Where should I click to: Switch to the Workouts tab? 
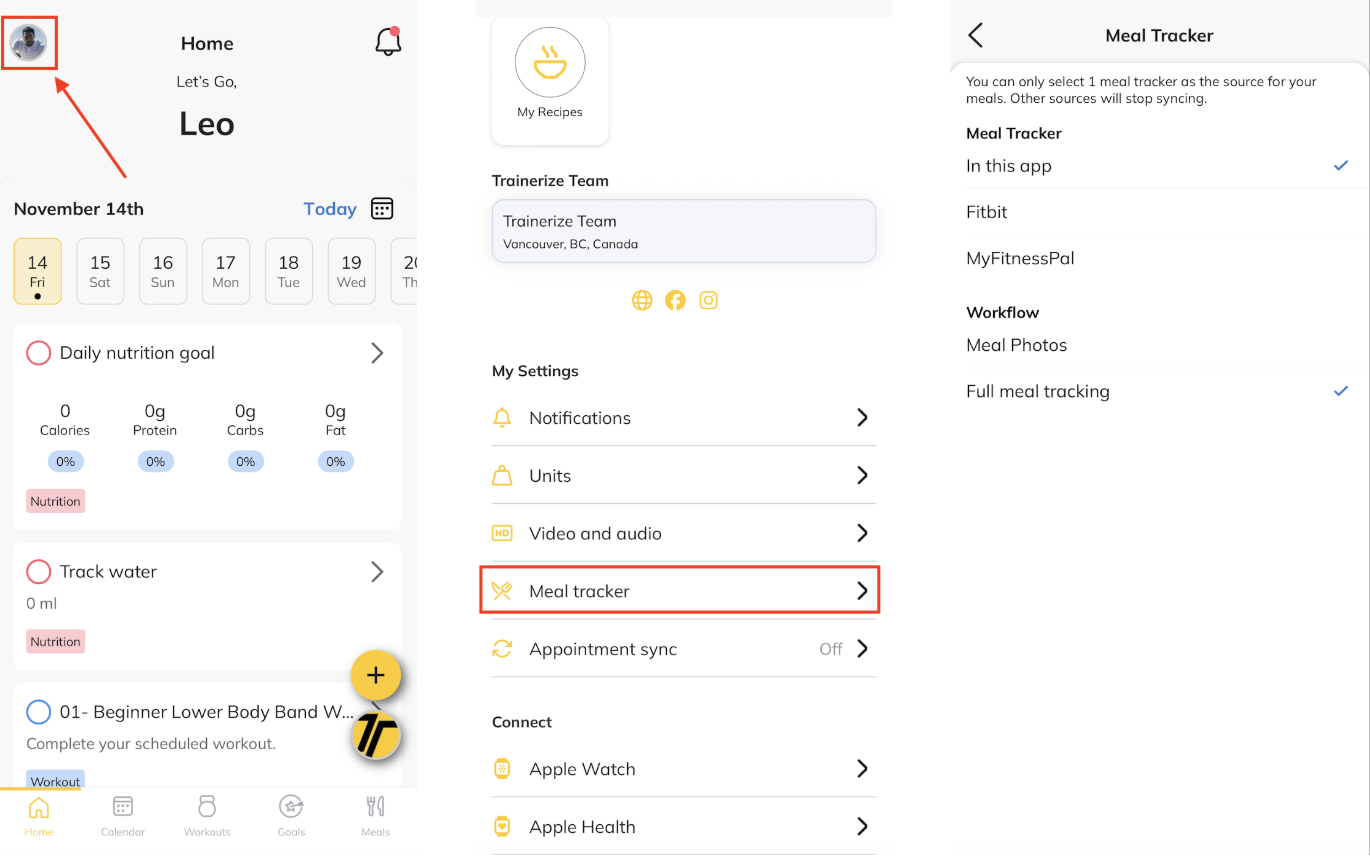click(207, 815)
